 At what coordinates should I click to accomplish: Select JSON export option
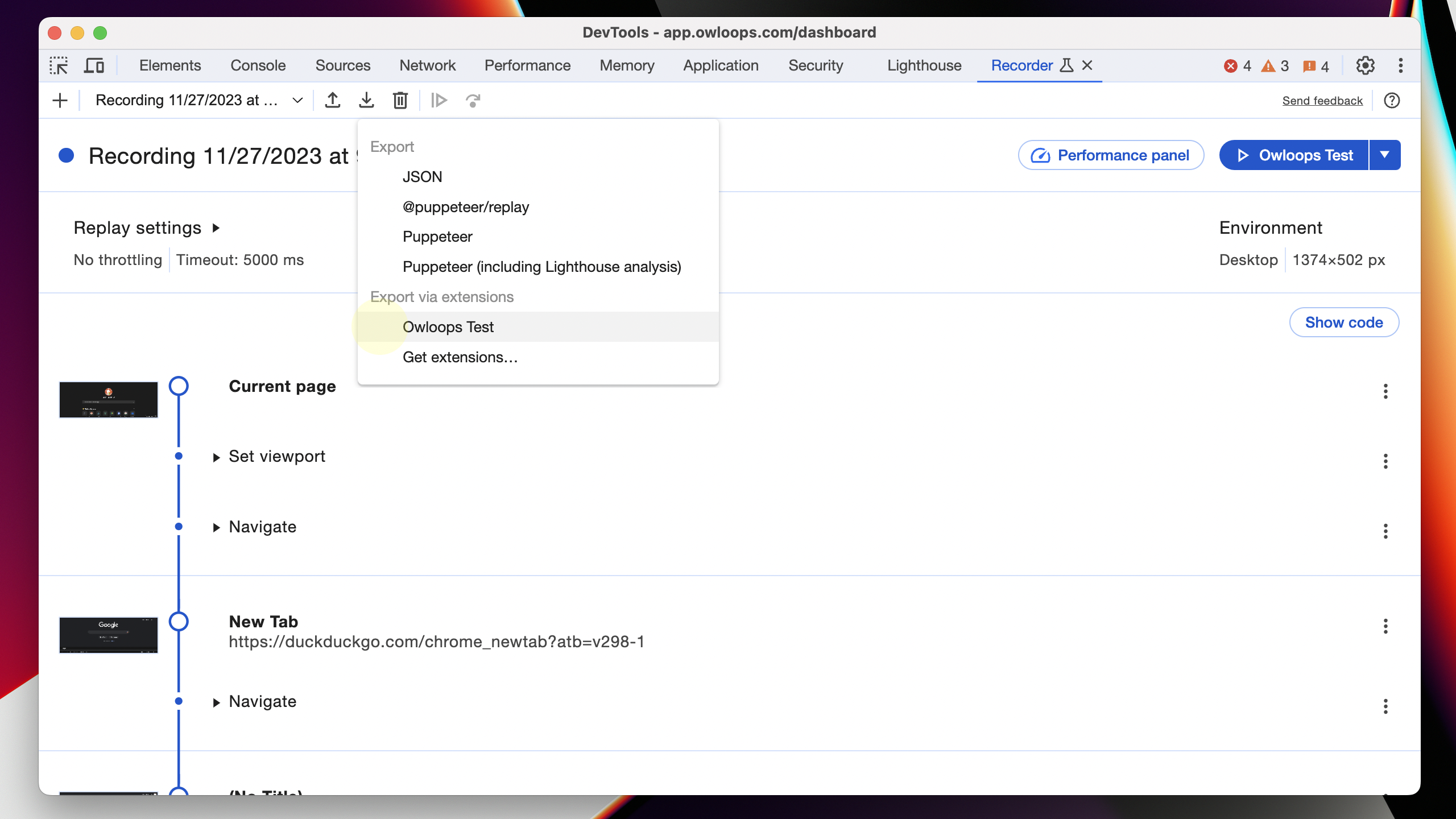pos(538,177)
